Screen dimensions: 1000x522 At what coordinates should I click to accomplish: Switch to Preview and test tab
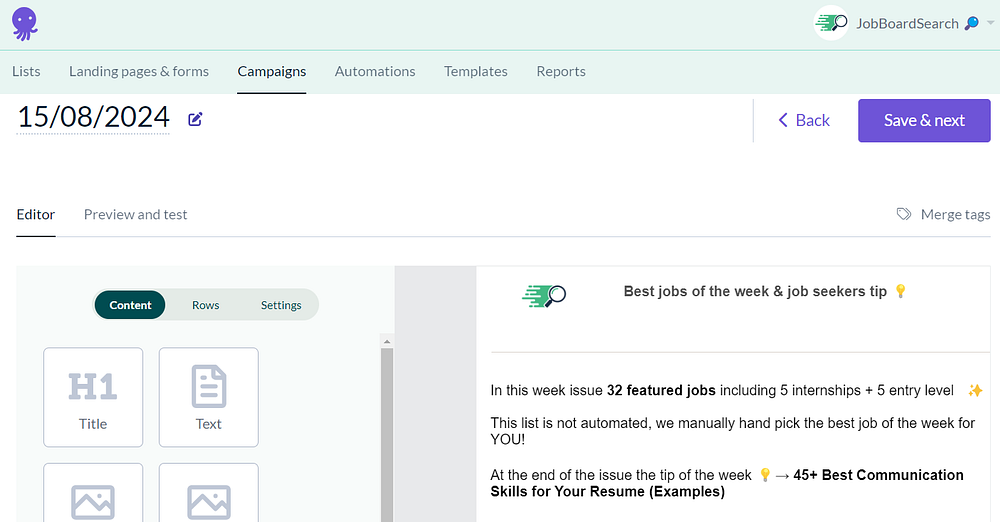[135, 214]
